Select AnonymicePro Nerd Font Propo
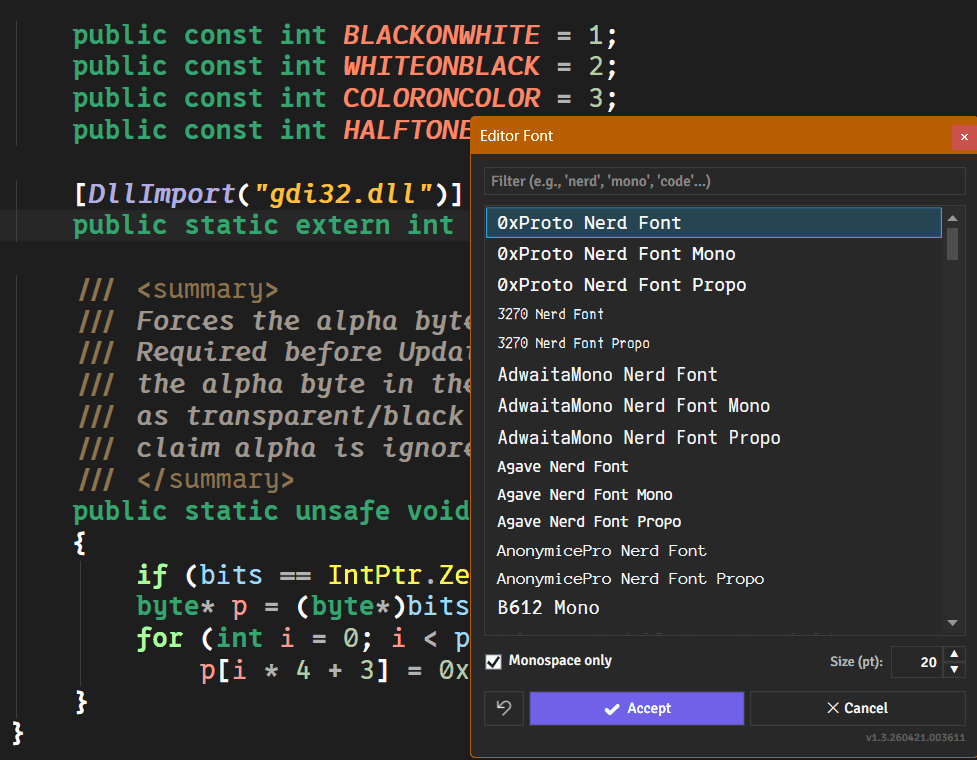977x760 pixels. coord(713,579)
